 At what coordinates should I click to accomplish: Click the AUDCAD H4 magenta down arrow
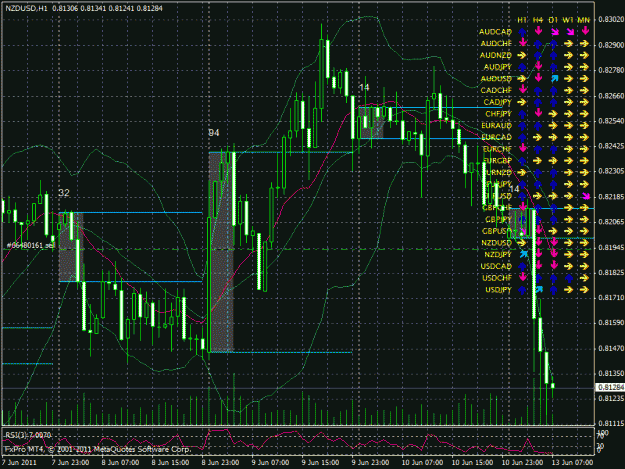click(538, 31)
